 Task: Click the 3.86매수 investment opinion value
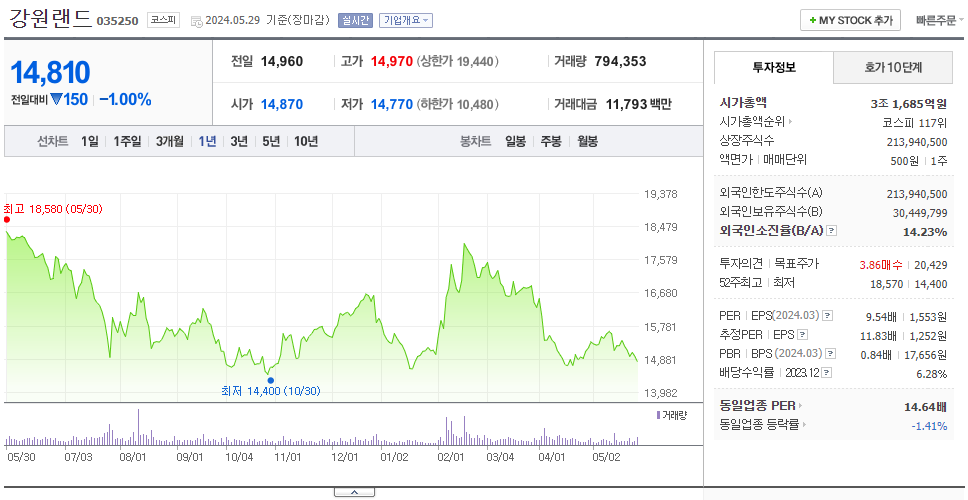pos(881,265)
